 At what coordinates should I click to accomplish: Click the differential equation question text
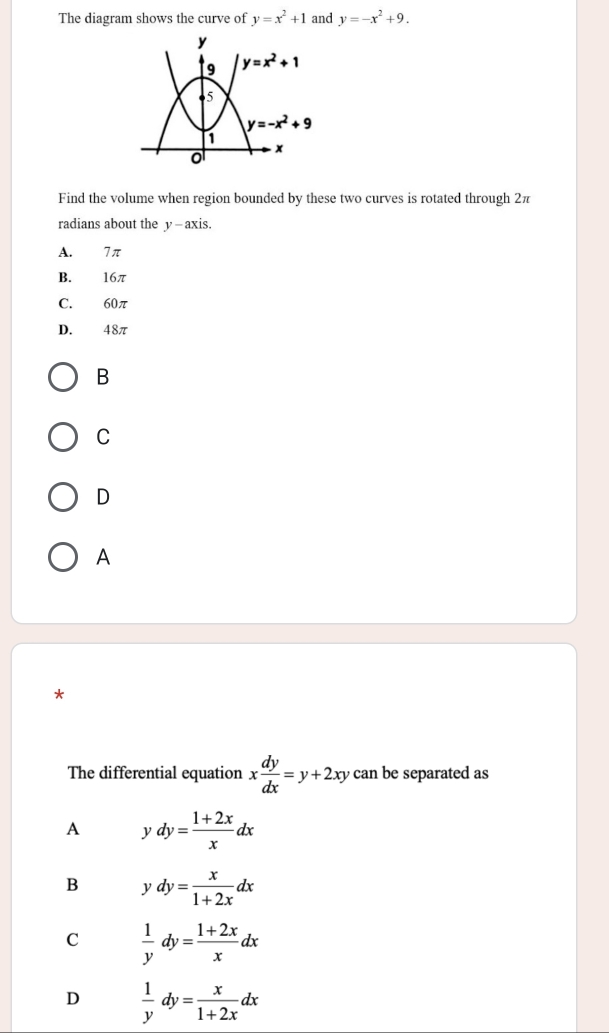[x=277, y=774]
